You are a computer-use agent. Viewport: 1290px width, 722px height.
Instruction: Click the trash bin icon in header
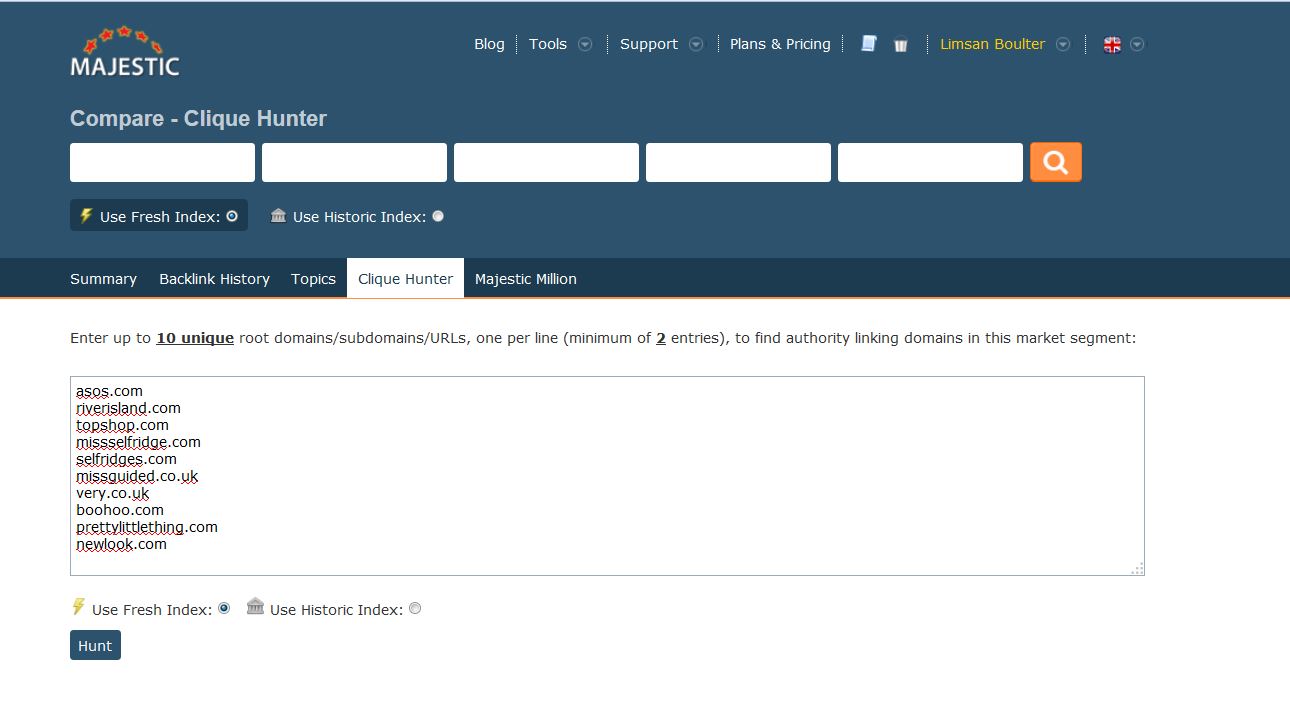click(900, 45)
